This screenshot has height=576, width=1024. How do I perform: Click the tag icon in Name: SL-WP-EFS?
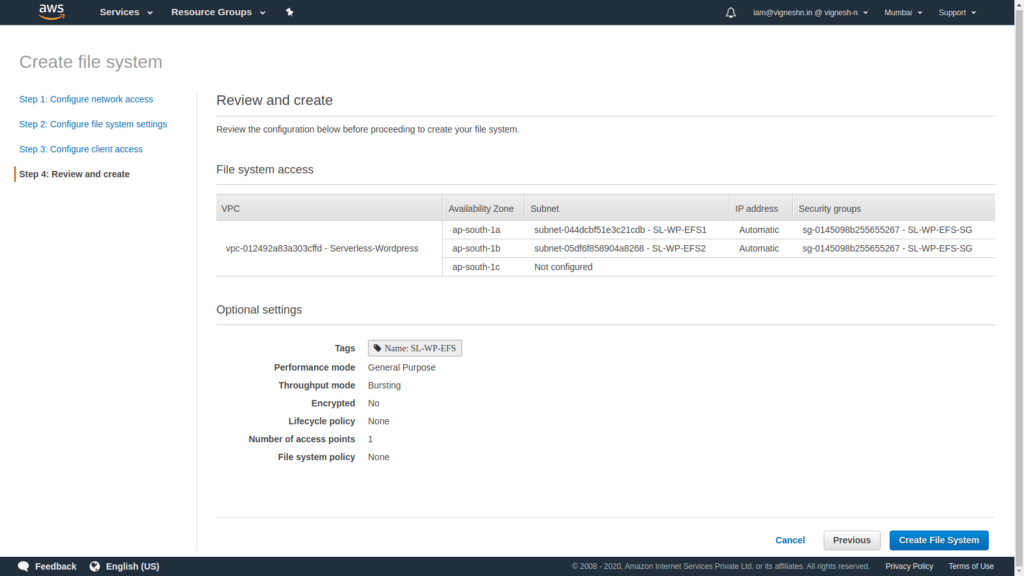tap(377, 348)
